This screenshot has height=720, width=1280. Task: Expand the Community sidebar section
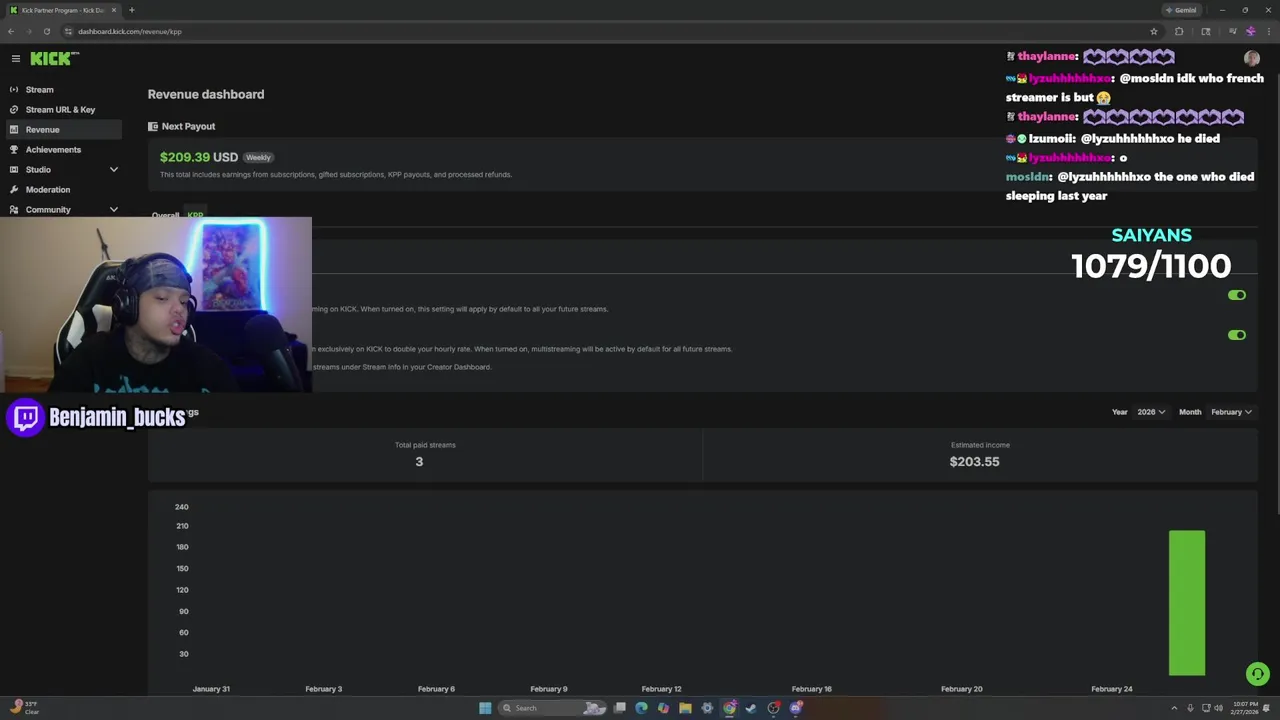[x=113, y=209]
